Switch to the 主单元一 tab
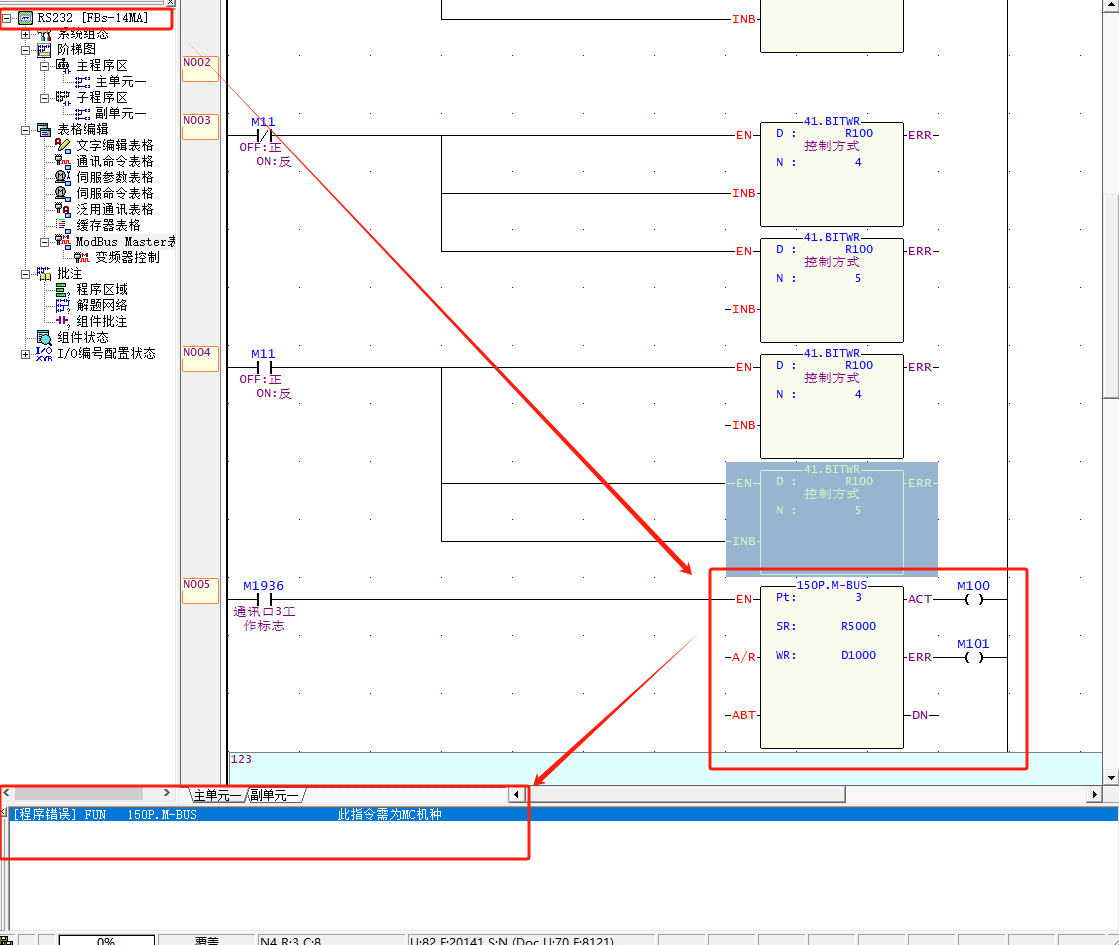Image resolution: width=1119 pixels, height=945 pixels. [216, 795]
